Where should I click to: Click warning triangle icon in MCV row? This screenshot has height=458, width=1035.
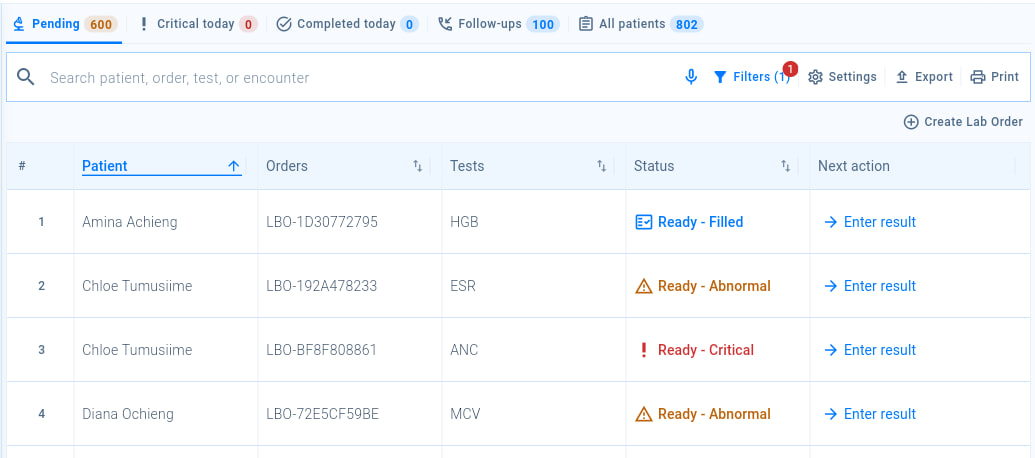[x=644, y=414]
